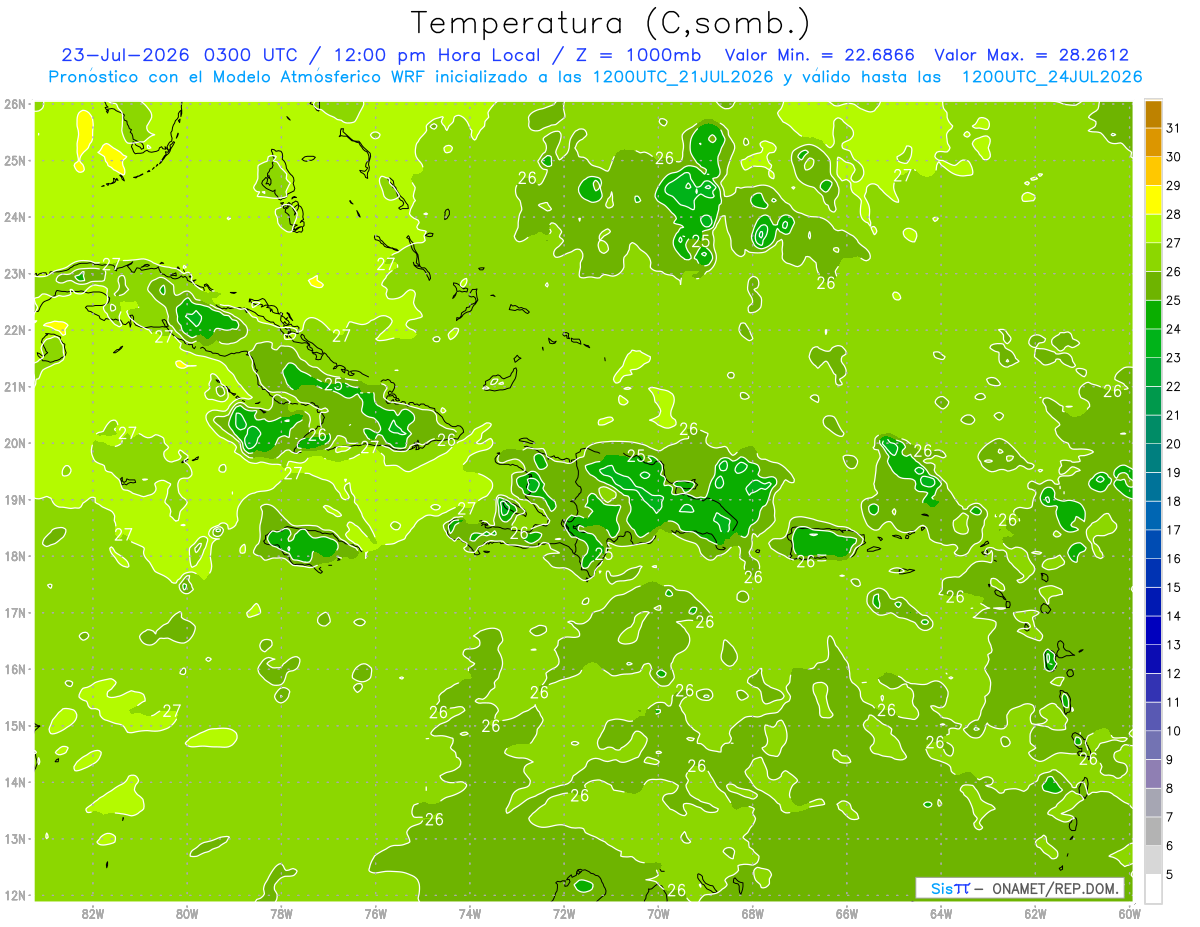The width and height of the screenshot is (1200, 927).
Task: Click the "1200UTC_24JUL2026" valid-until time
Action: pos(1051,77)
